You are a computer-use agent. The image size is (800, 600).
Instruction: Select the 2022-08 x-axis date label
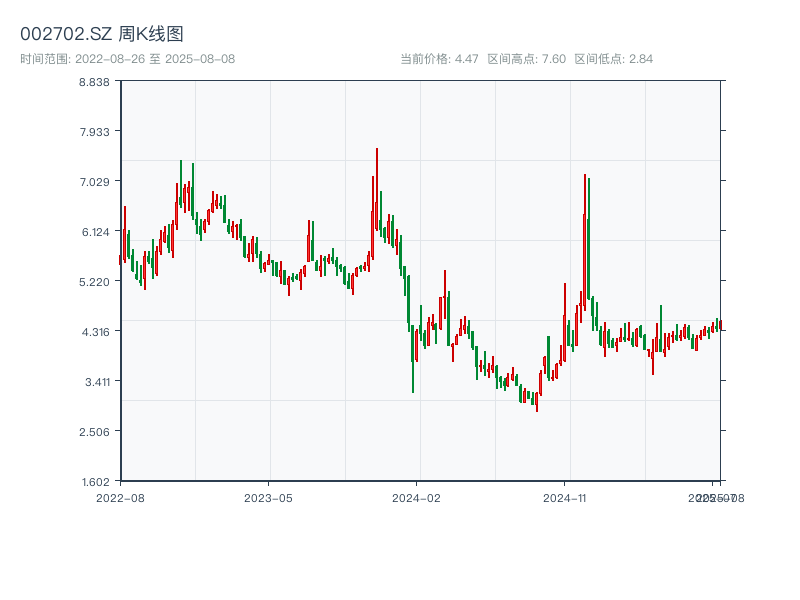pyautogui.click(x=120, y=497)
